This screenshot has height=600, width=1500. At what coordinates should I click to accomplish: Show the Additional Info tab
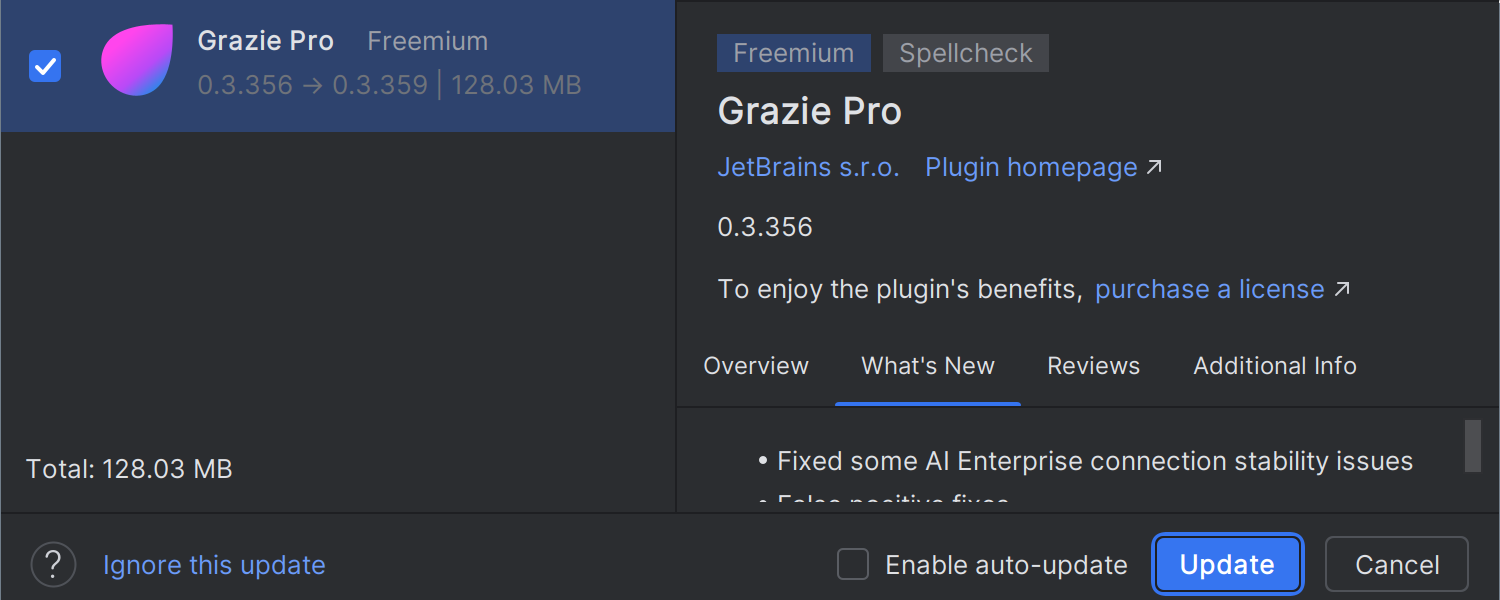tap(1275, 366)
